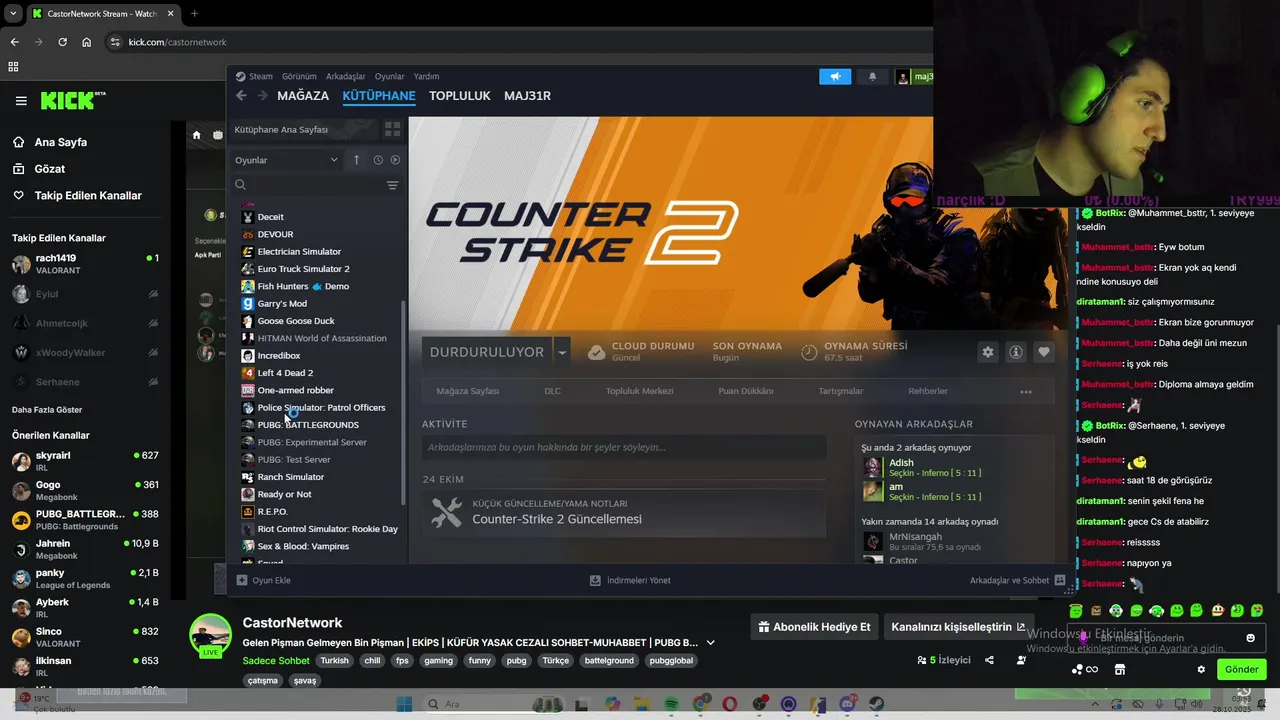Open Spotify from Windows taskbar
Image resolution: width=1280 pixels, height=720 pixels.
[x=672, y=705]
